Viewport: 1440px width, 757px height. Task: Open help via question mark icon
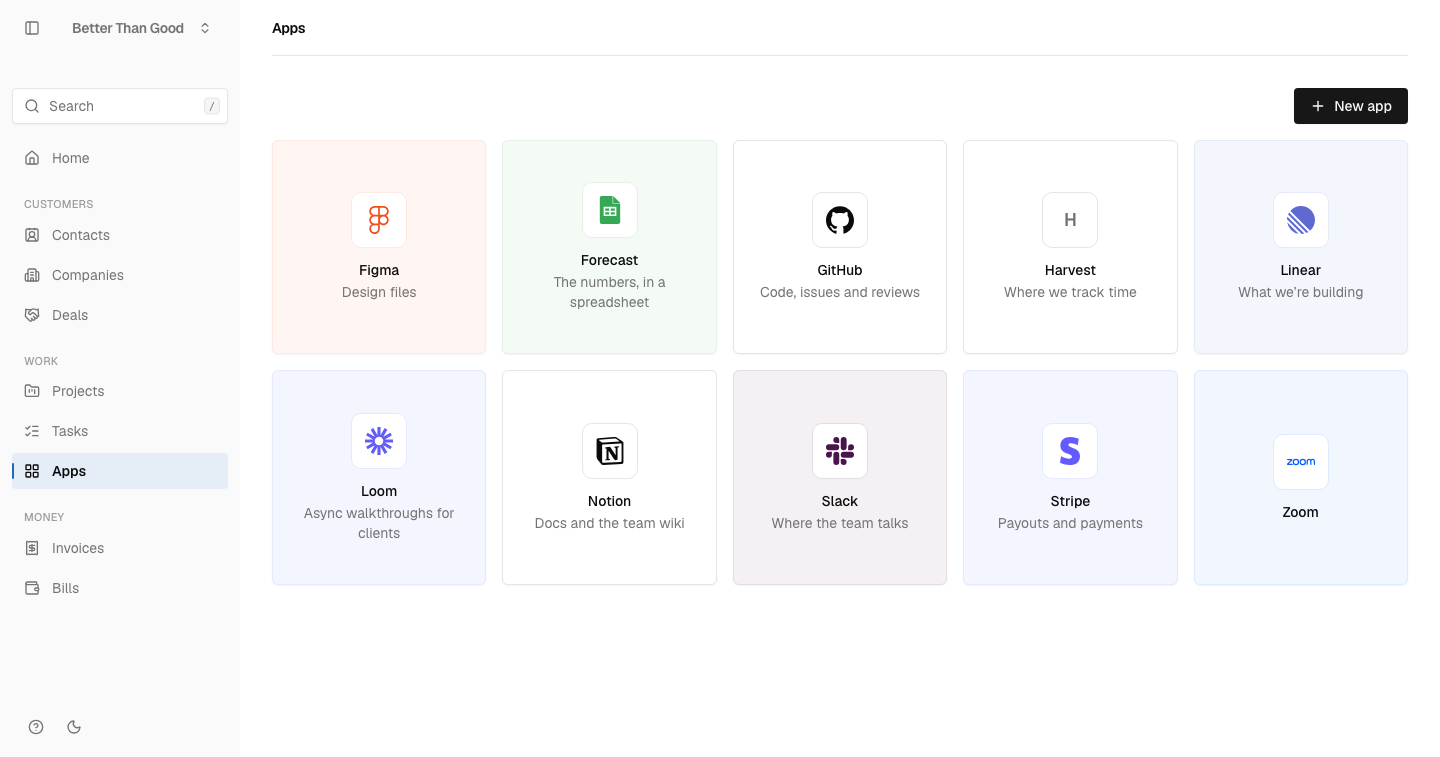click(36, 727)
